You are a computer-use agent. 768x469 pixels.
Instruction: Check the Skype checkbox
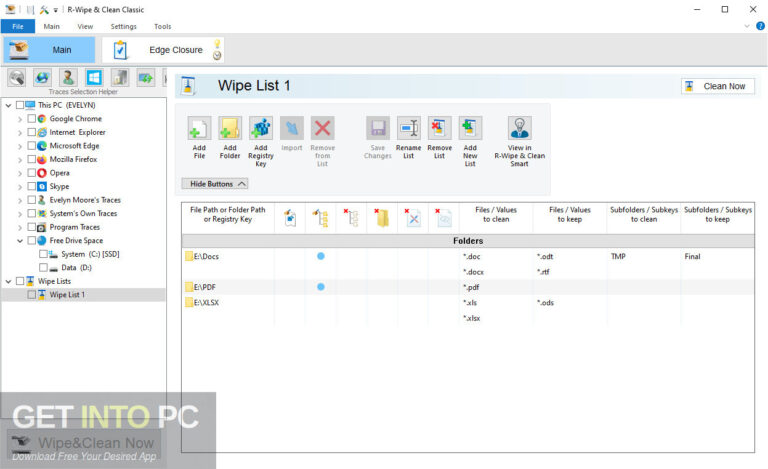tap(31, 187)
